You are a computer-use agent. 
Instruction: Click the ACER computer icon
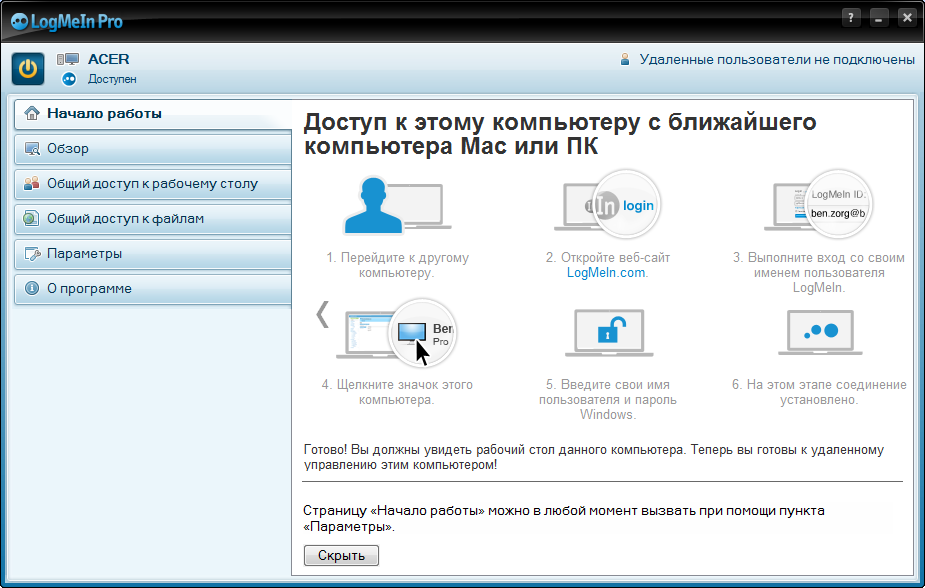coord(68,59)
